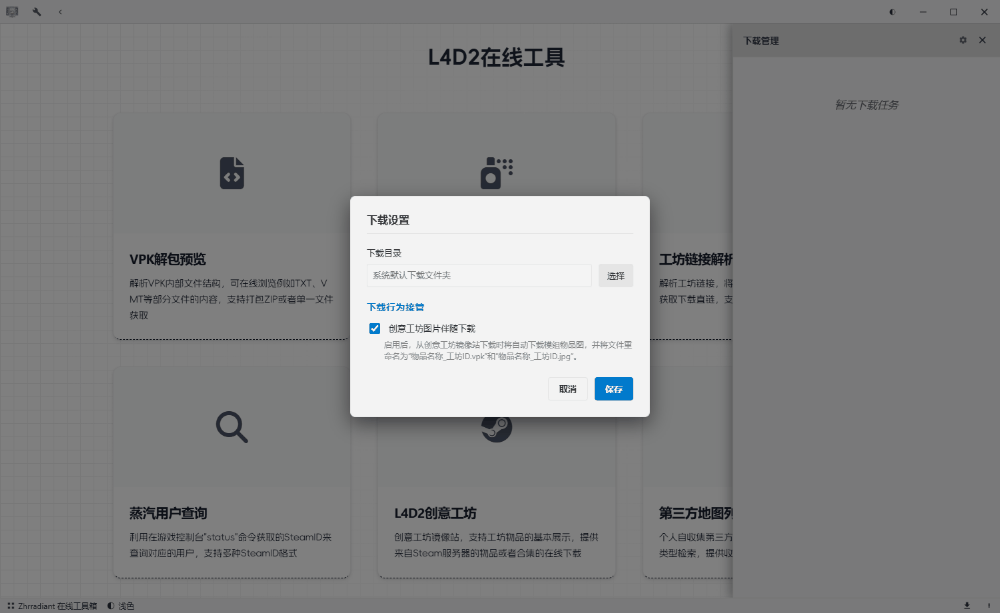1000x613 pixels.
Task: Open download manager settings gear icon
Action: [963, 41]
